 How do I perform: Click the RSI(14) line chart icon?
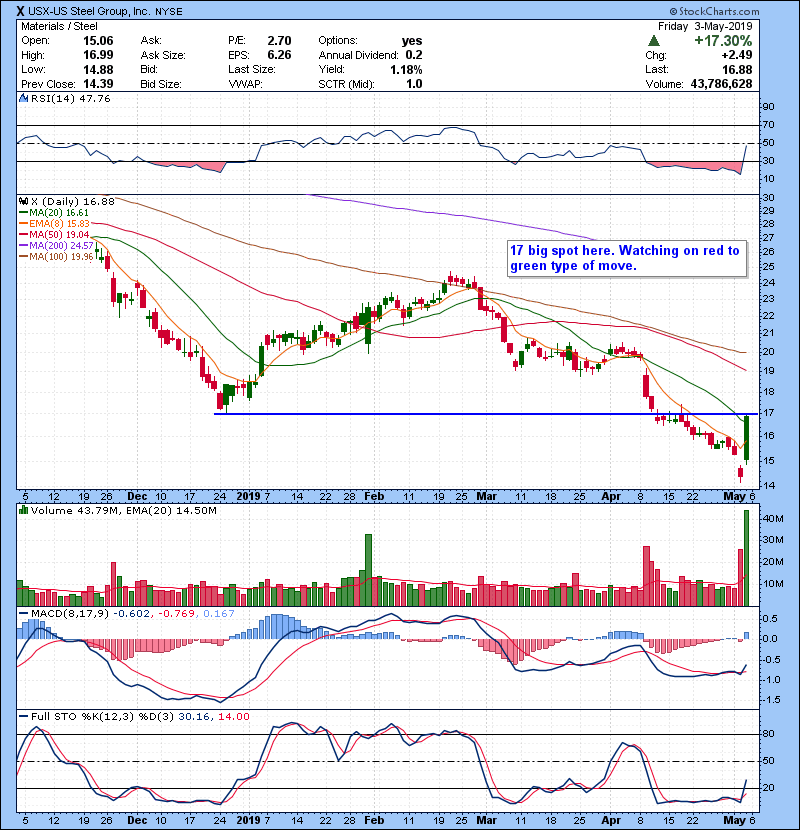point(23,98)
